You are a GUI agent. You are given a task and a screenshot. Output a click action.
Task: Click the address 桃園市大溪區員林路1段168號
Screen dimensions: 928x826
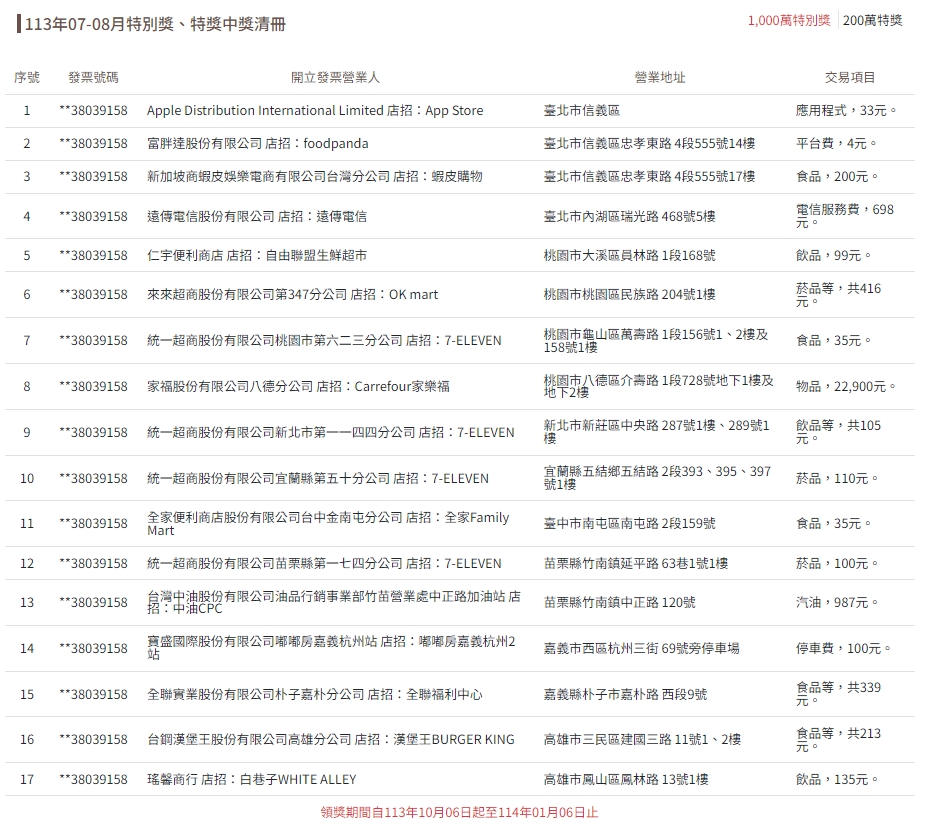coord(630,256)
